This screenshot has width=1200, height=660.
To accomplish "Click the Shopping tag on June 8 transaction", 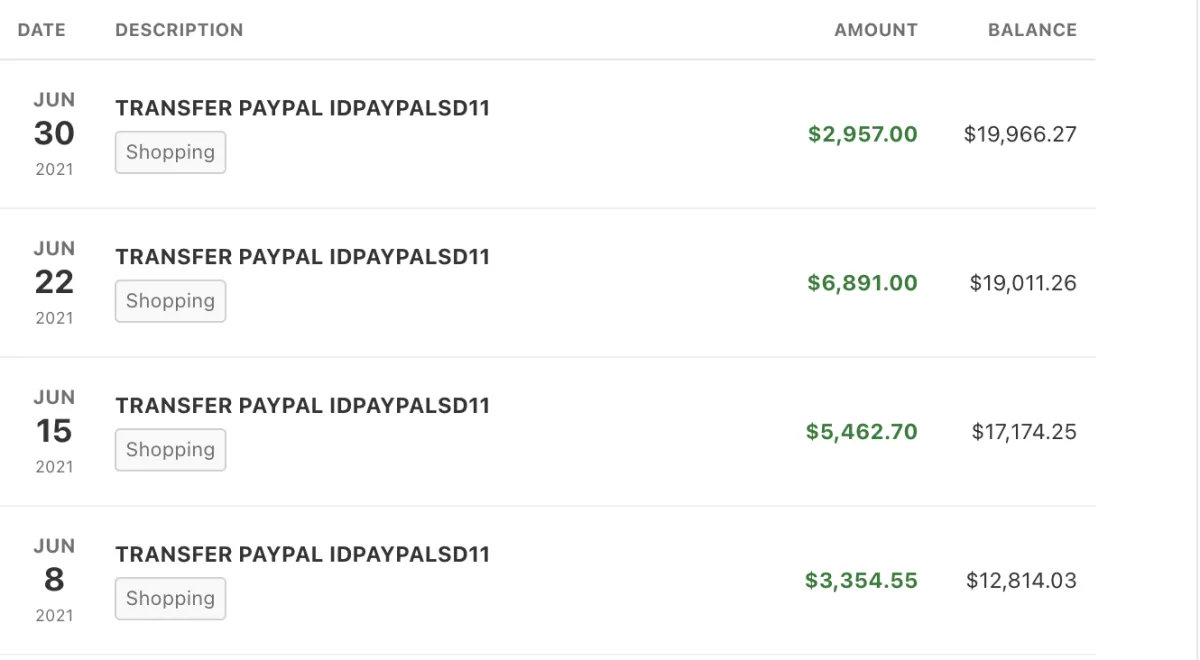I will (170, 599).
